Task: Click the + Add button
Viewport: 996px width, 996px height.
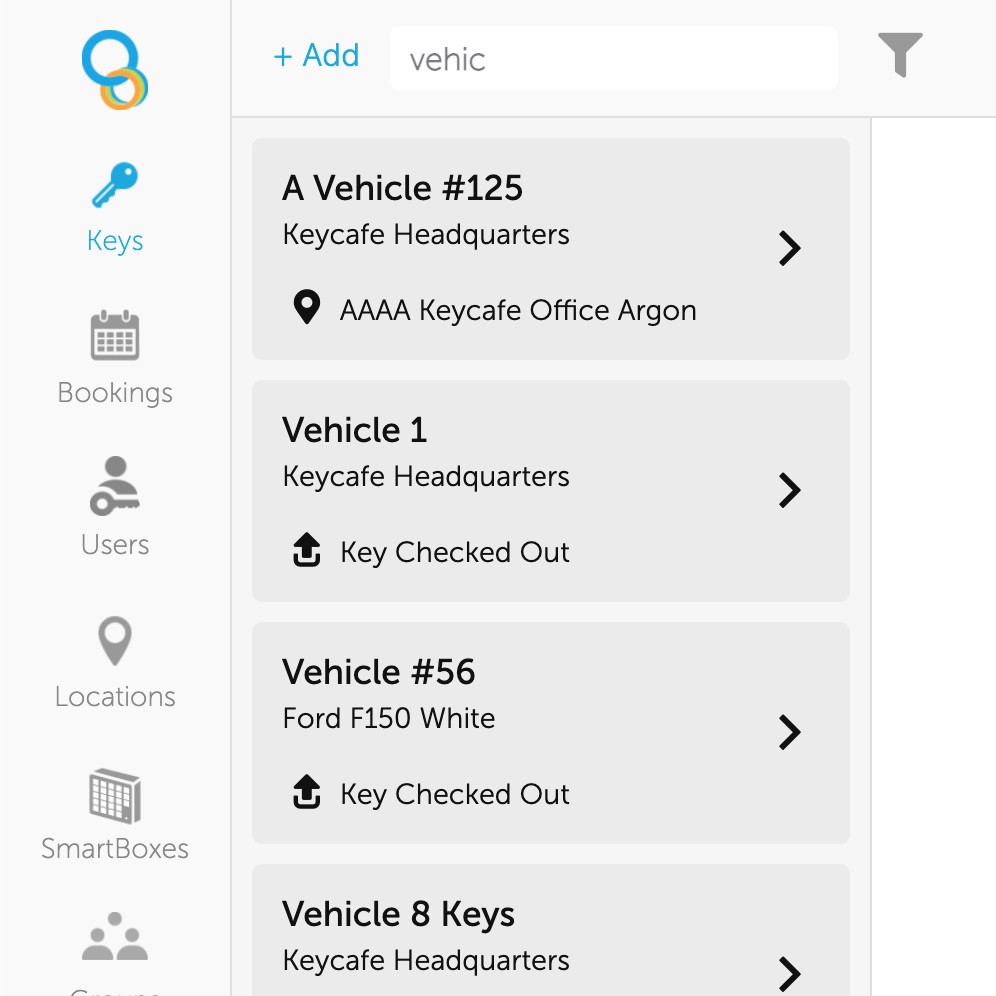Action: [316, 56]
